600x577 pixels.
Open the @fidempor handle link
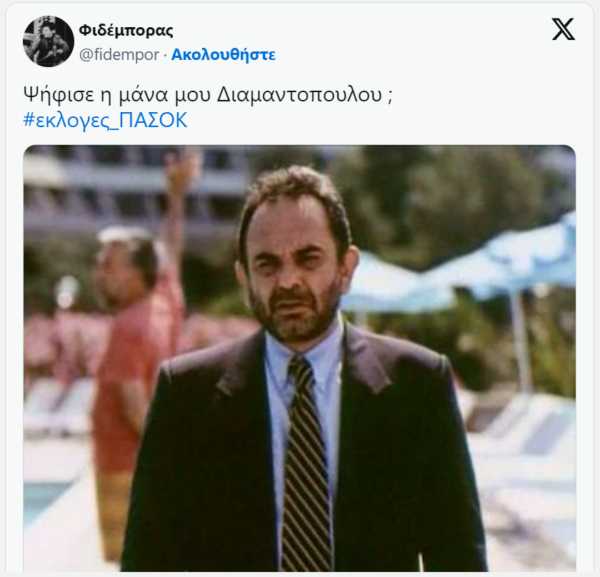pos(119,55)
